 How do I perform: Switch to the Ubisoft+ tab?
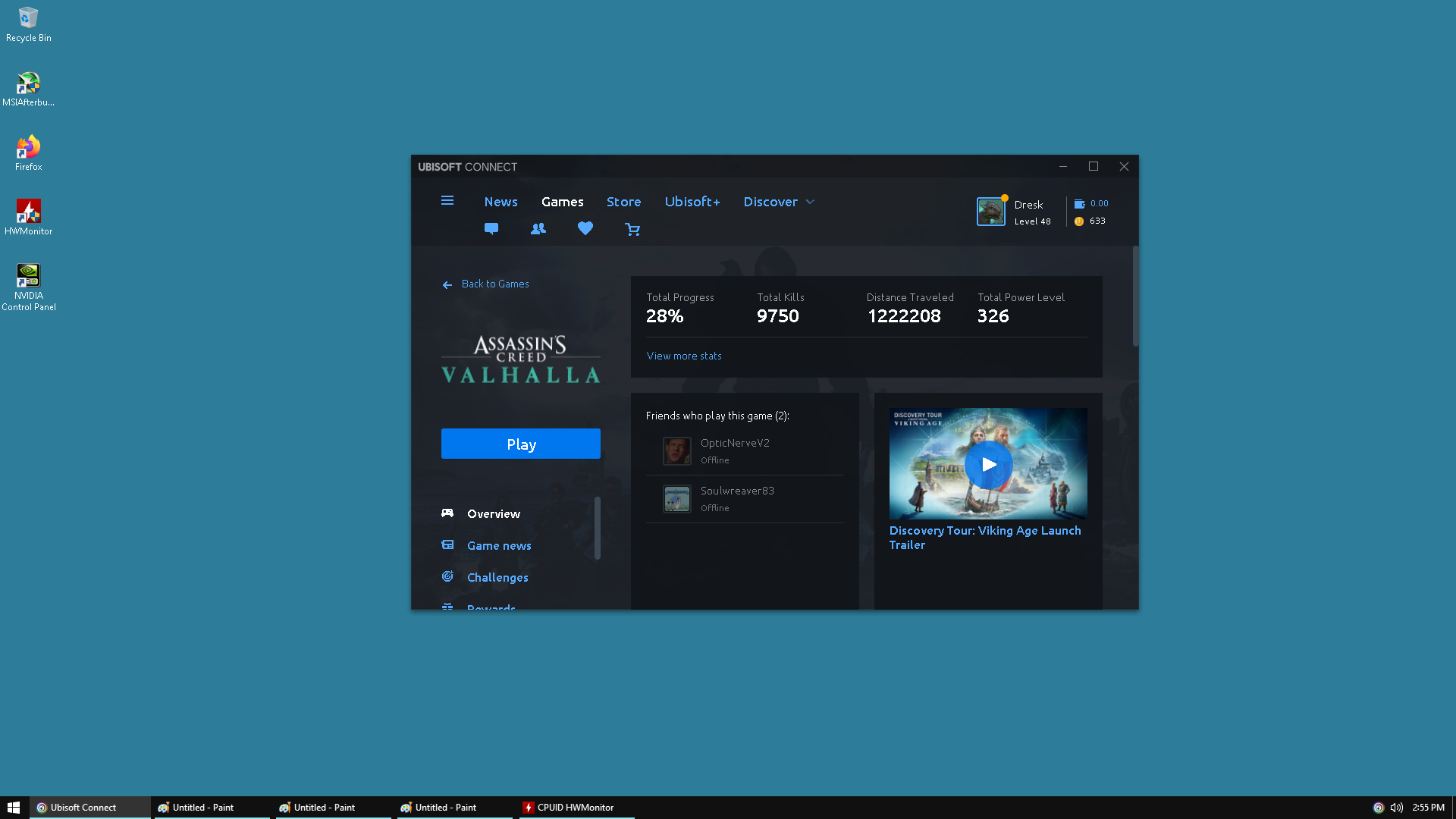[x=692, y=202]
